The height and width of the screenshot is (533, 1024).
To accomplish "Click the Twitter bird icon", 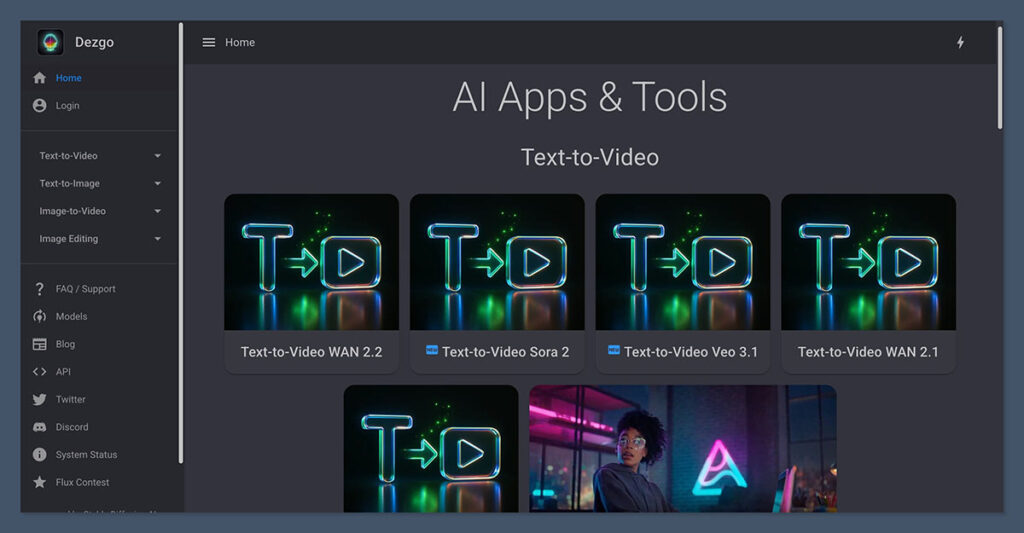I will coord(40,399).
